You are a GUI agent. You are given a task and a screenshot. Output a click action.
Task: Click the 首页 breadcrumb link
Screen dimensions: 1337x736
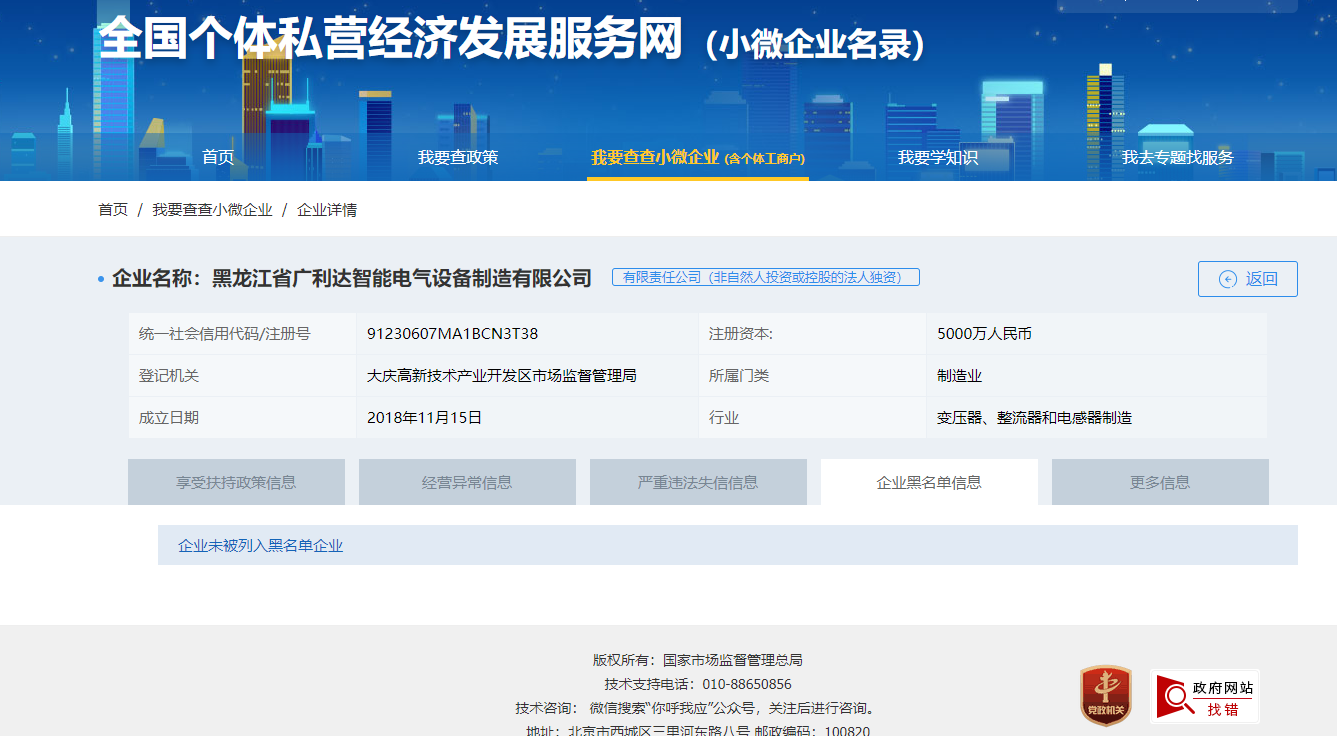113,210
